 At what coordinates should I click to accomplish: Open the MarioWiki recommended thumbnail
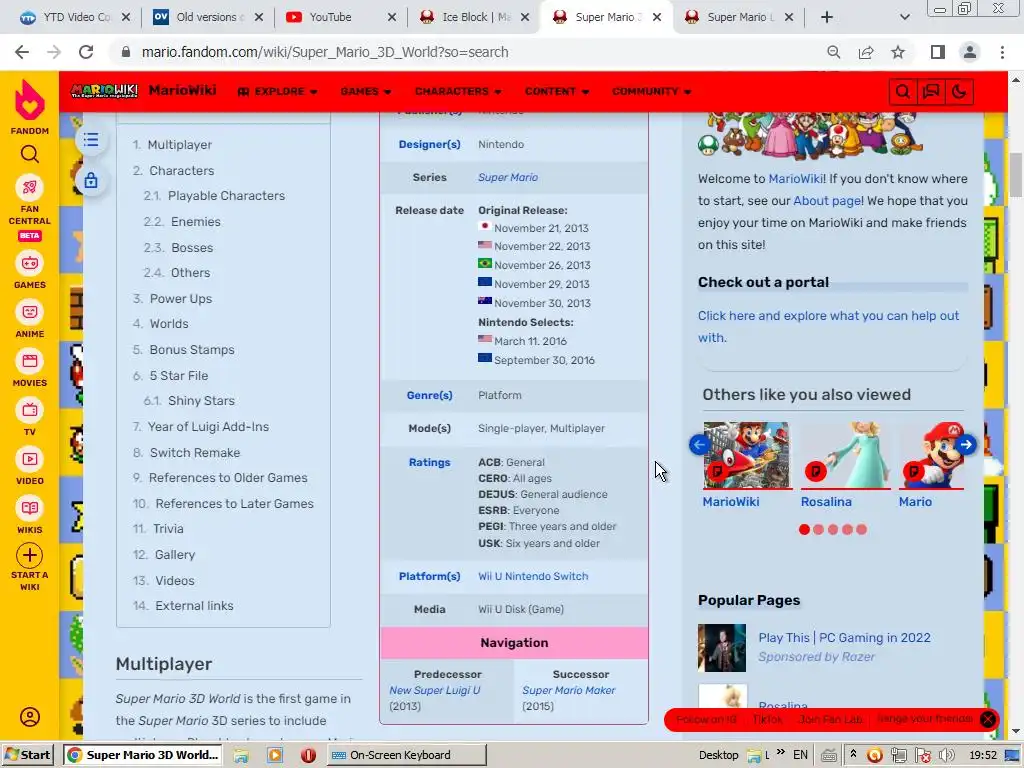click(746, 455)
